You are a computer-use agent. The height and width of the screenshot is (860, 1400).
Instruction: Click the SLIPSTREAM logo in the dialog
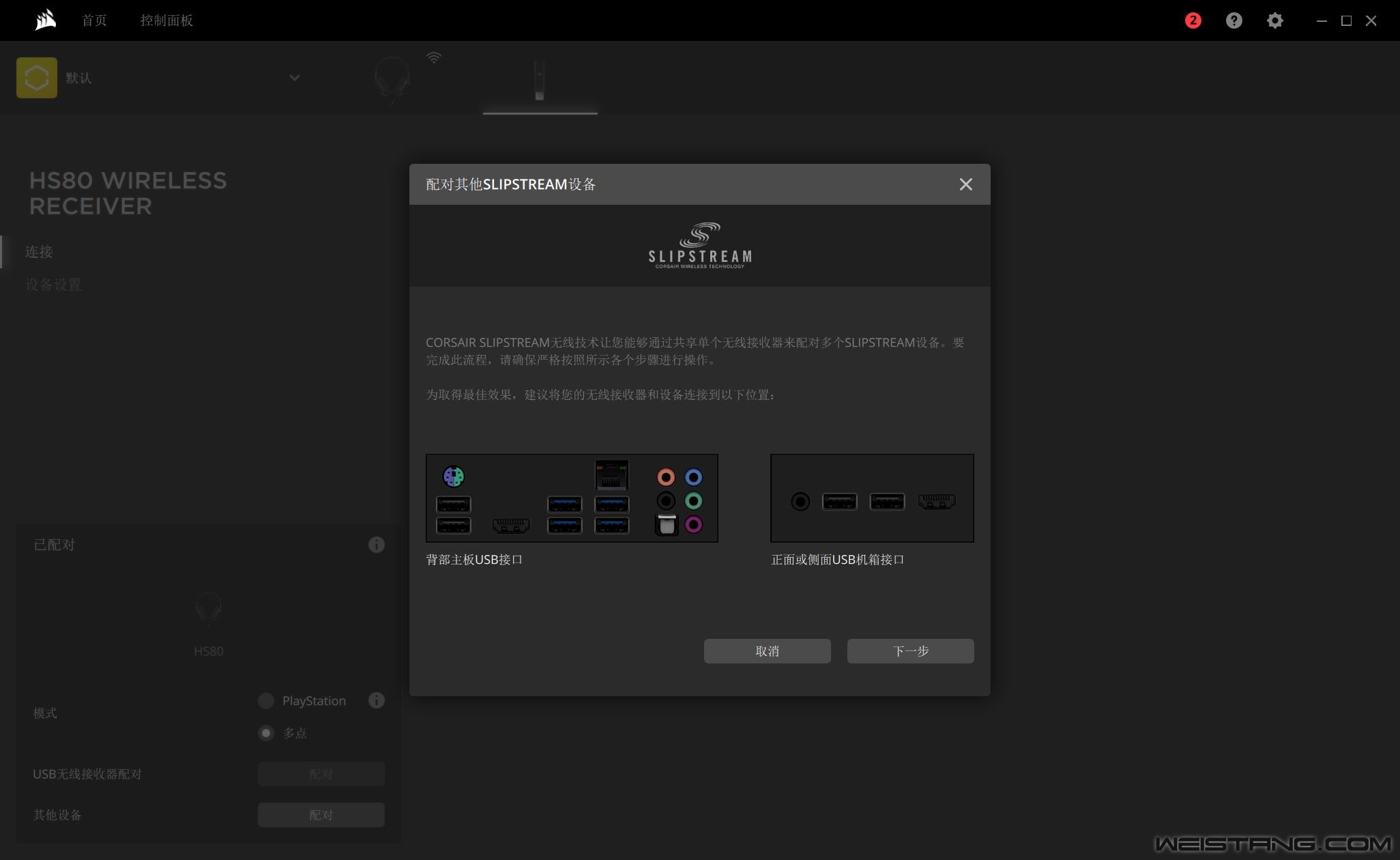pyautogui.click(x=700, y=246)
